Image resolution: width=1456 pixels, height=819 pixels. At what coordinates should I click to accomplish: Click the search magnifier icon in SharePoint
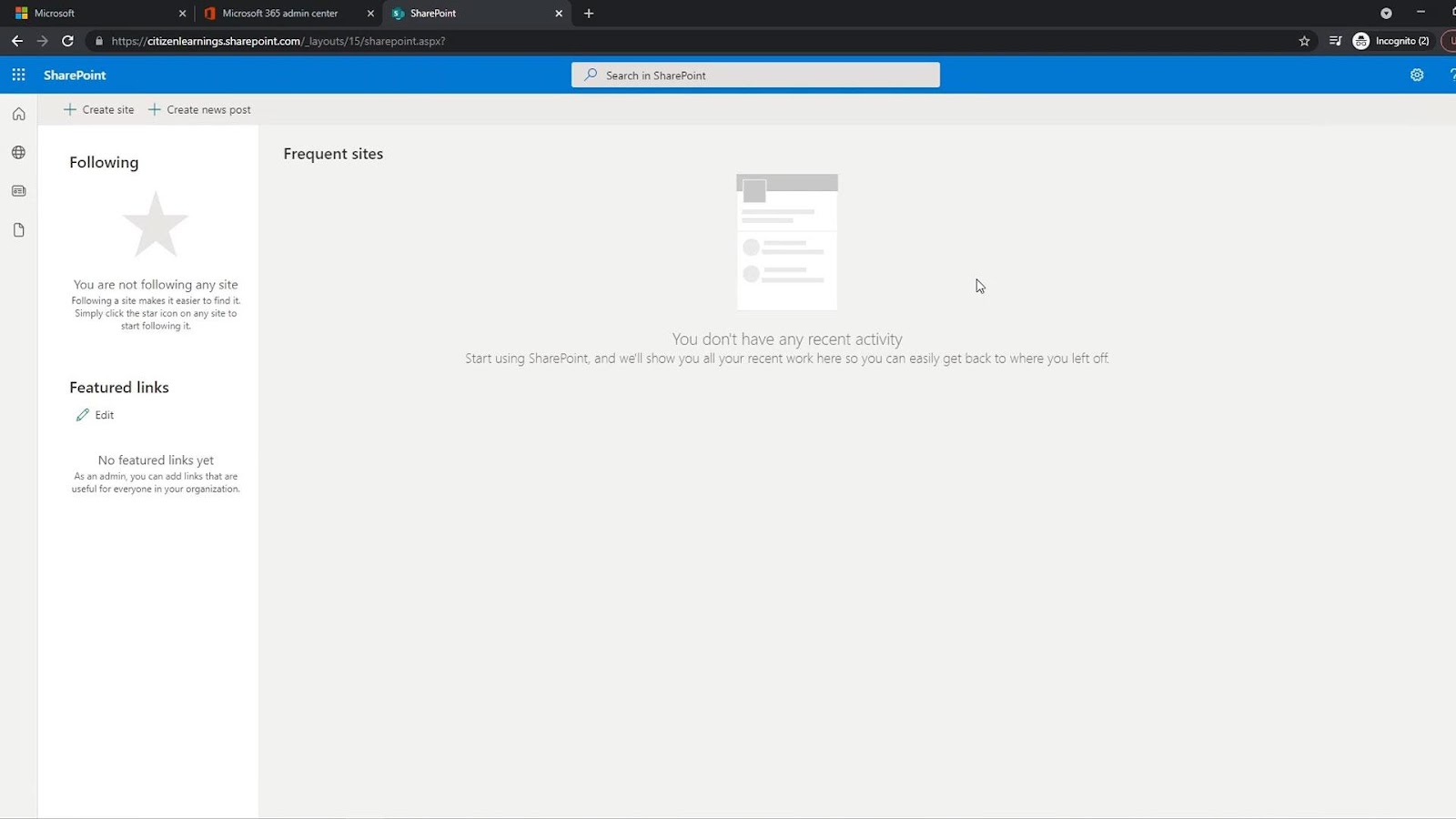tap(591, 75)
